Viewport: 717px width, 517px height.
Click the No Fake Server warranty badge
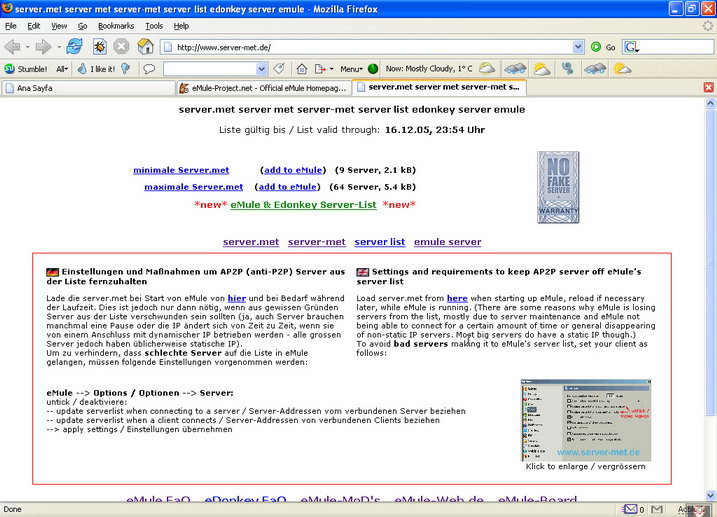[x=558, y=187]
